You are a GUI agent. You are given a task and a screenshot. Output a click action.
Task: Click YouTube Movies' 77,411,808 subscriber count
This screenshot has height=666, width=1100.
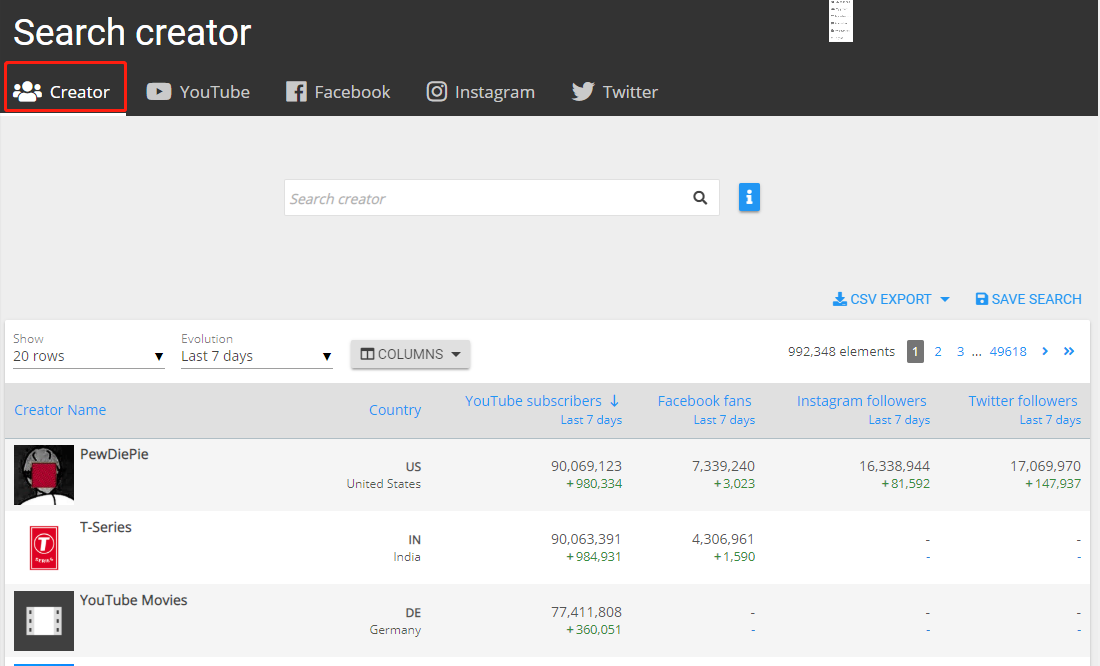click(x=586, y=612)
